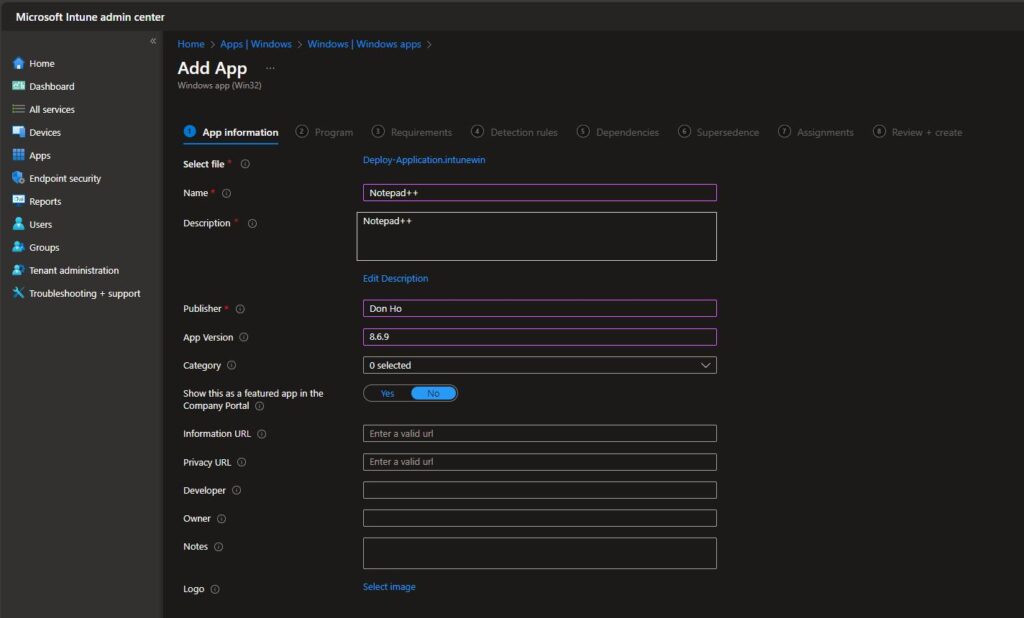The width and height of the screenshot is (1024, 618).
Task: Show info tooltip for App Version
Action: click(x=244, y=337)
